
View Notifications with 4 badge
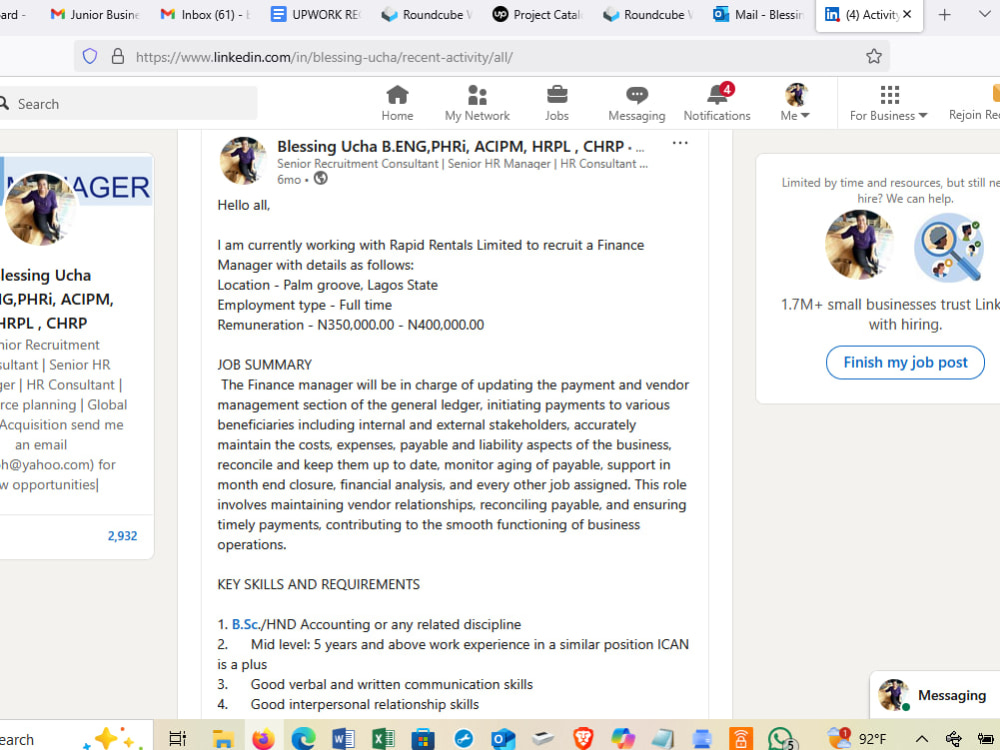click(x=717, y=103)
